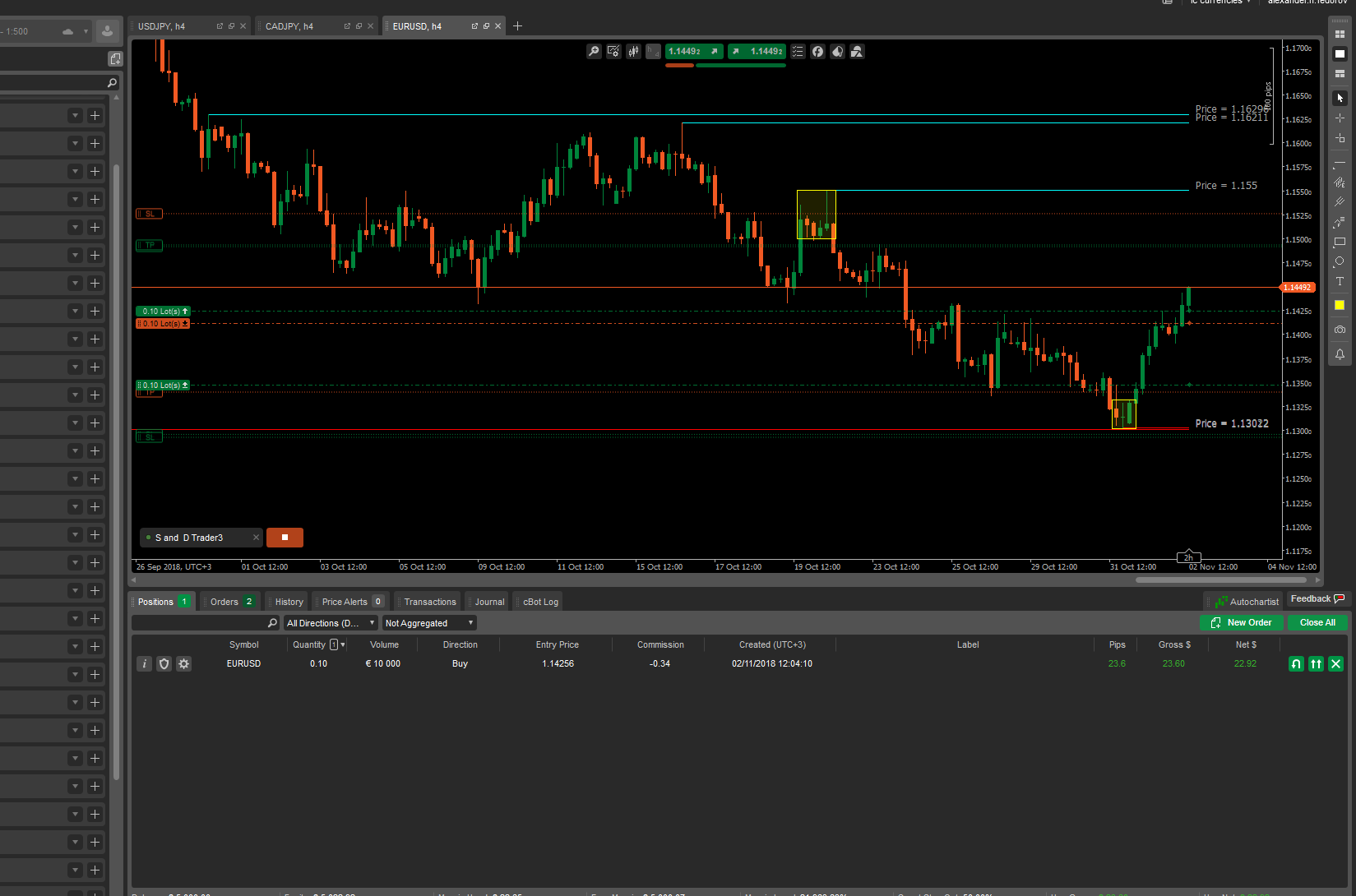Close the EURUSD position with X
The width and height of the screenshot is (1356, 896).
[x=1335, y=663]
